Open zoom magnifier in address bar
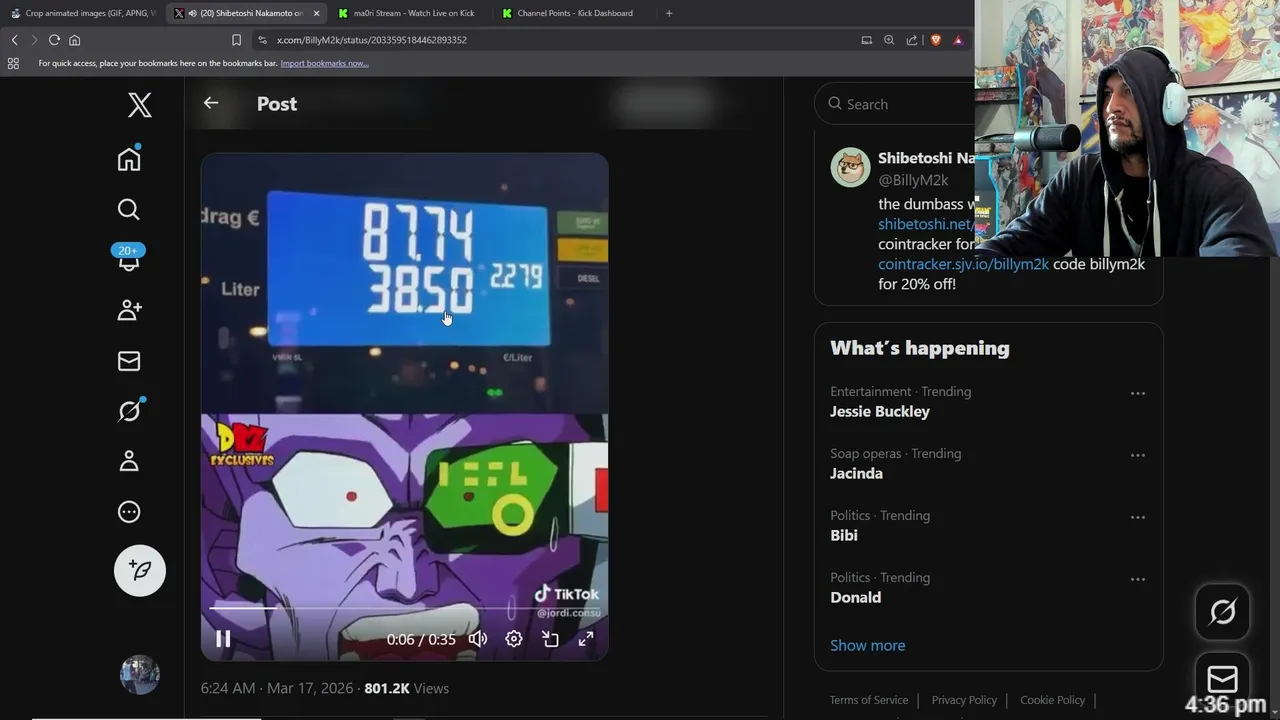Image resolution: width=1280 pixels, height=720 pixels. coord(889,40)
